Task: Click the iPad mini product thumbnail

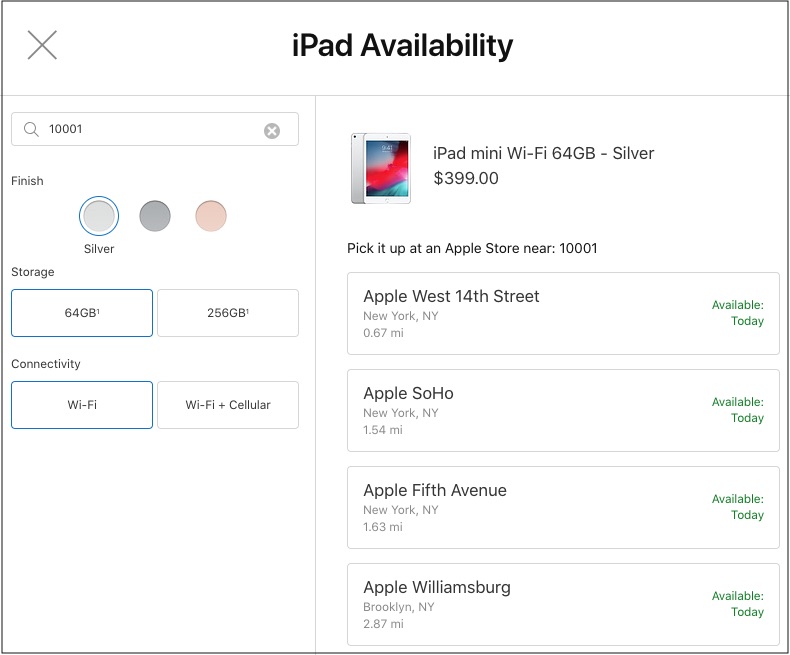Action: click(x=381, y=169)
